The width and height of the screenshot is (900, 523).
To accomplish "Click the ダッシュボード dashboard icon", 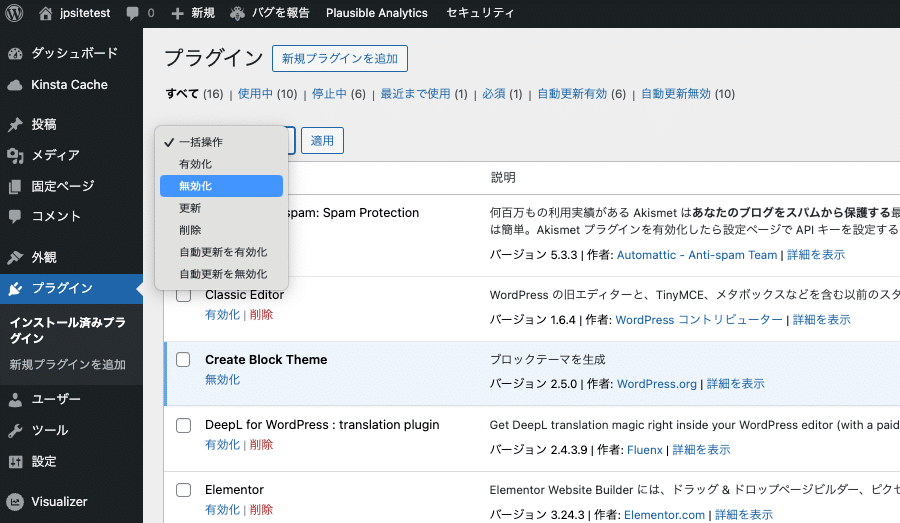I will click(15, 53).
